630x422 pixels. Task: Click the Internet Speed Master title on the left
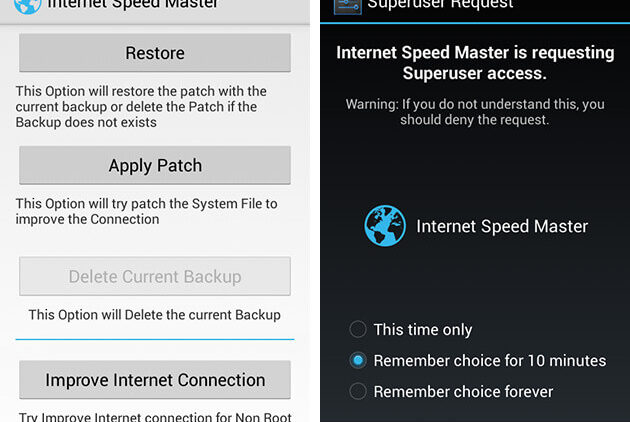point(133,4)
